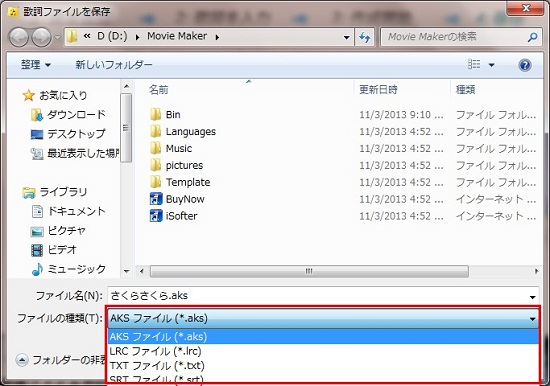Click the file list scroll left arrow
The height and width of the screenshot is (386, 550).
pos(141,271)
